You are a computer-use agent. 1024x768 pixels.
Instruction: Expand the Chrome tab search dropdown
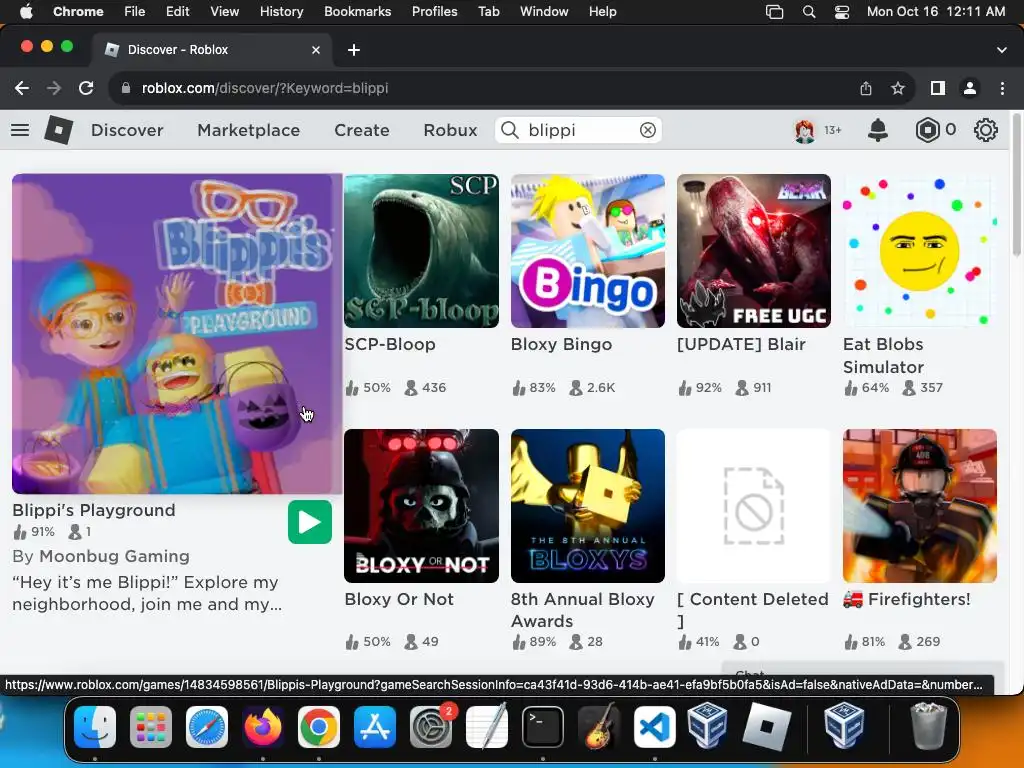point(1001,50)
